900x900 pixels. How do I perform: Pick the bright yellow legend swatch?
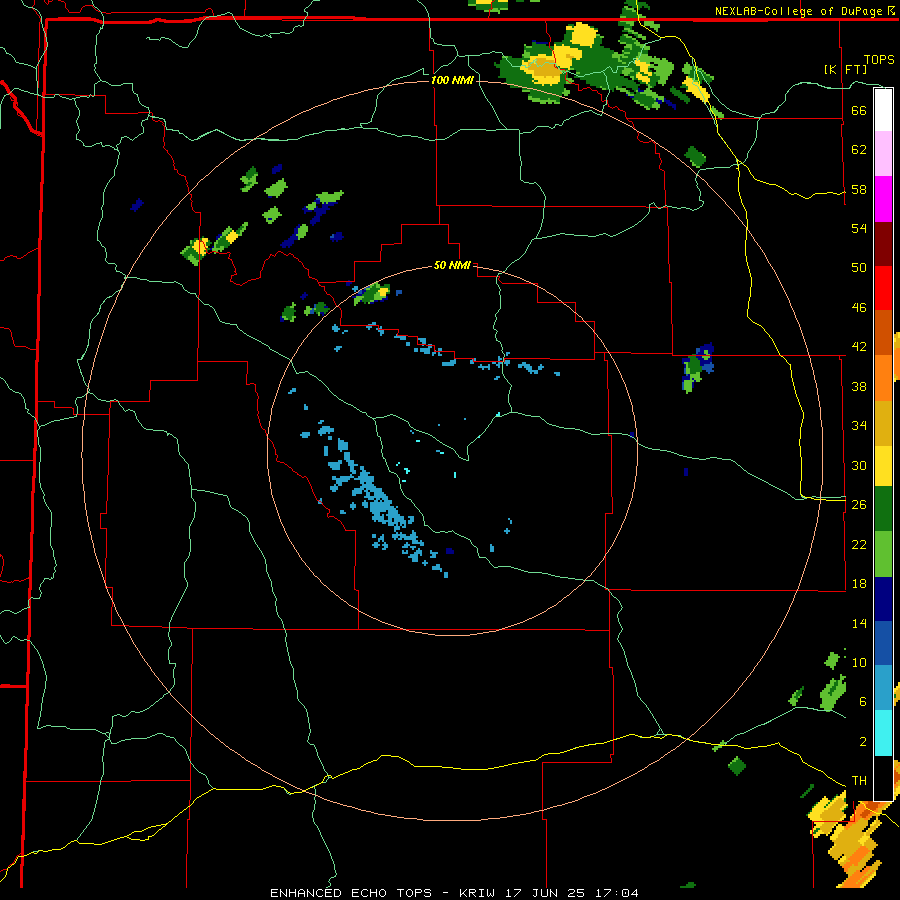(883, 465)
